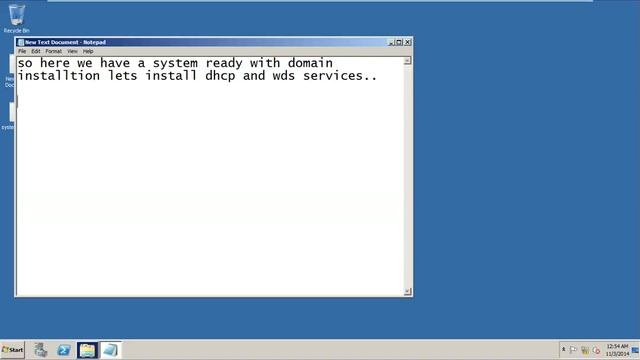Open Server Manager from the taskbar
The image size is (640, 360).
pyautogui.click(x=40, y=350)
